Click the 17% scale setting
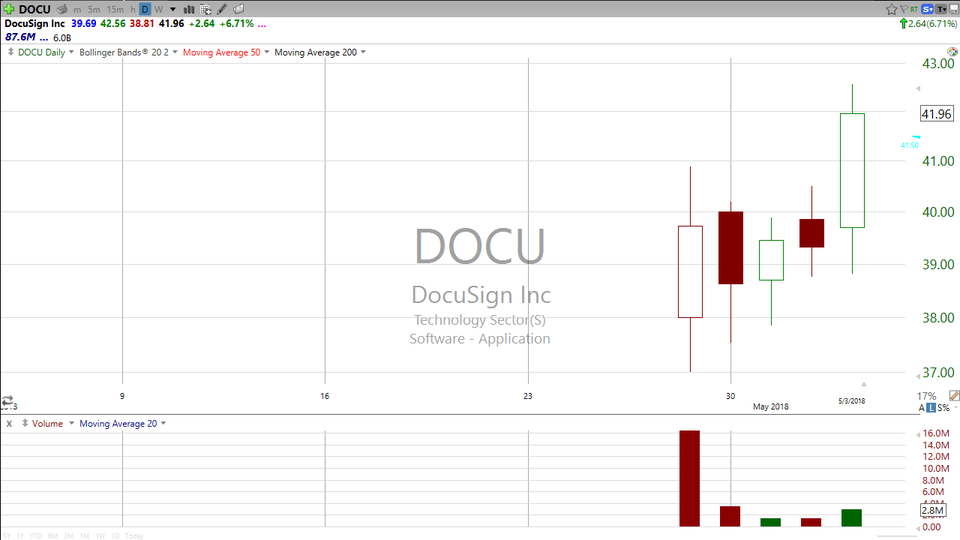The height and width of the screenshot is (540, 960). (926, 396)
